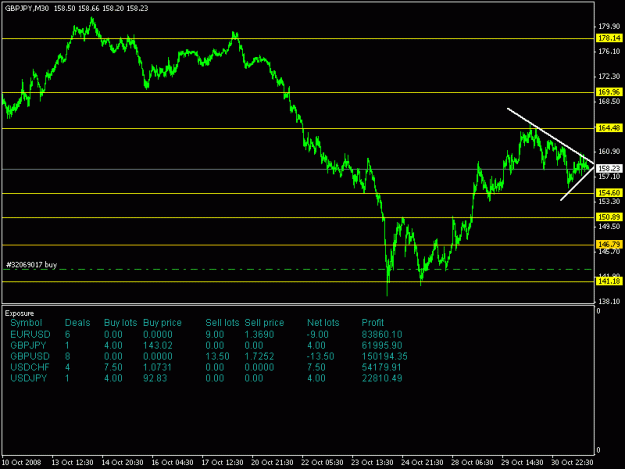Viewport: 625px width, 469px height.
Task: Click the Profit column header
Action: [372, 323]
